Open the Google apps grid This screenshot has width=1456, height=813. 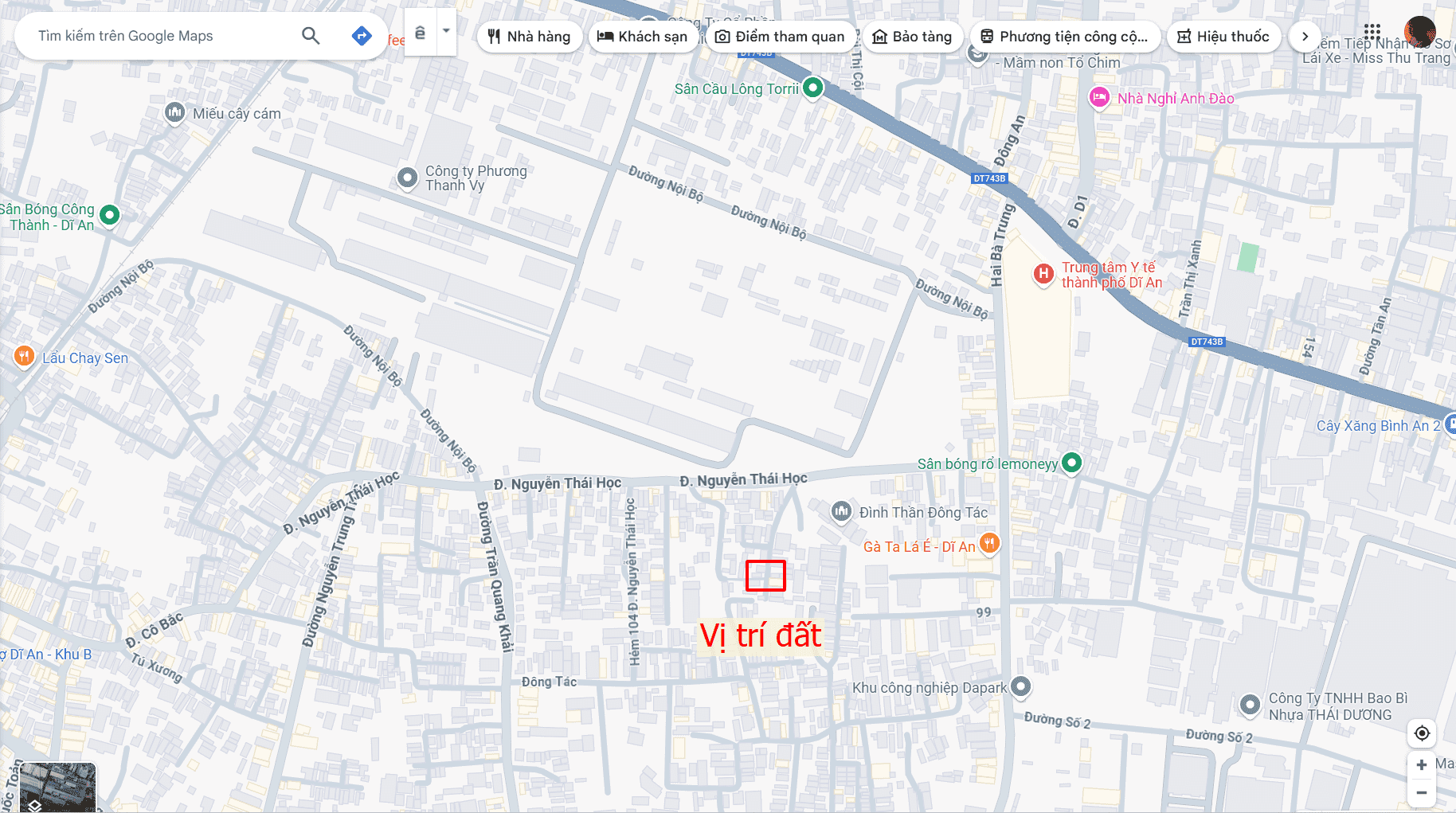(x=1372, y=32)
